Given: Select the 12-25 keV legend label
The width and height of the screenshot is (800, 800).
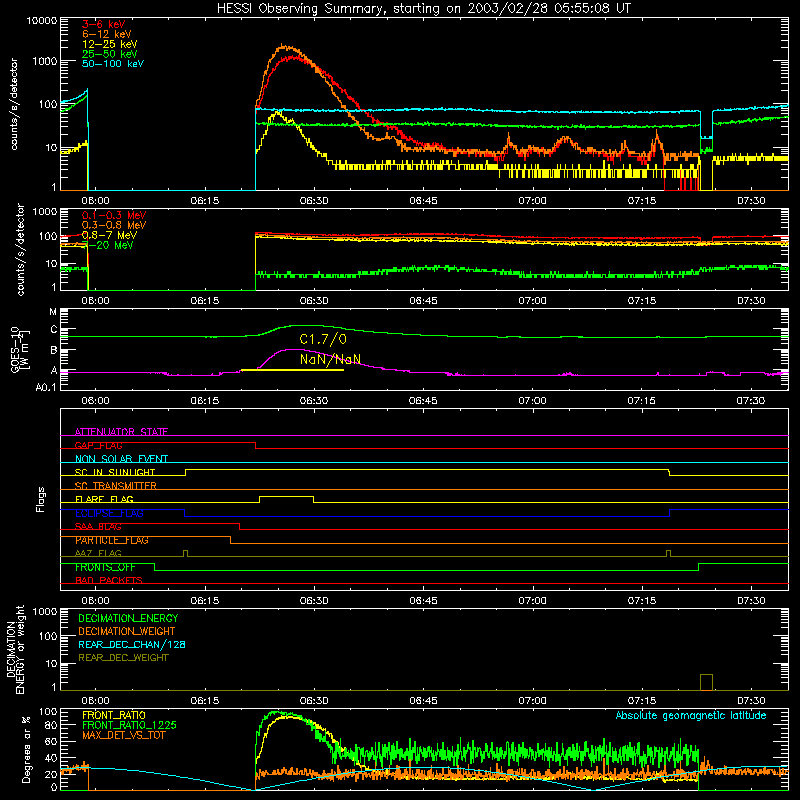Looking at the screenshot, I should point(110,44).
